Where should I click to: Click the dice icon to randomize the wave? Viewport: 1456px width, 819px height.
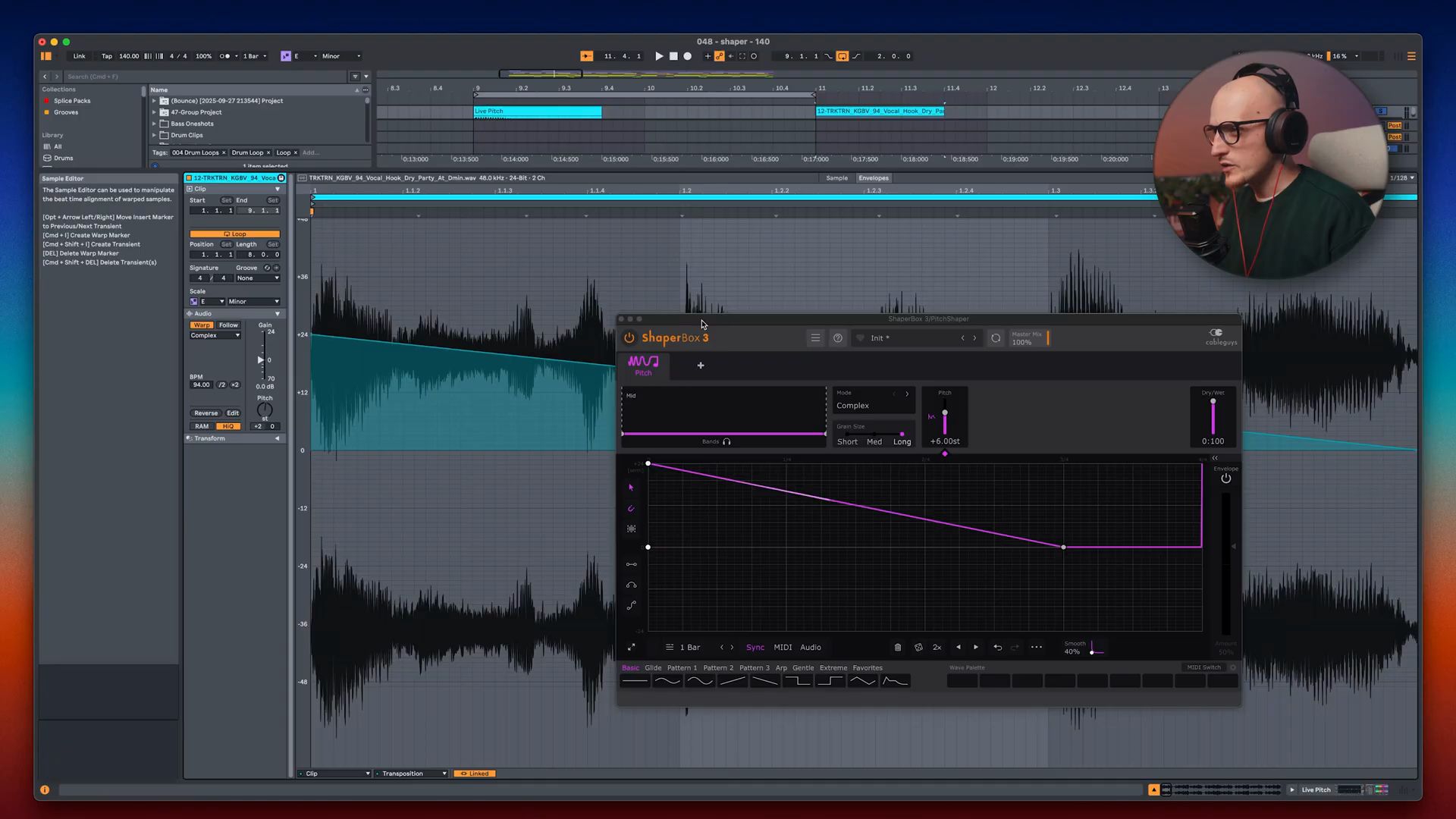pos(918,648)
